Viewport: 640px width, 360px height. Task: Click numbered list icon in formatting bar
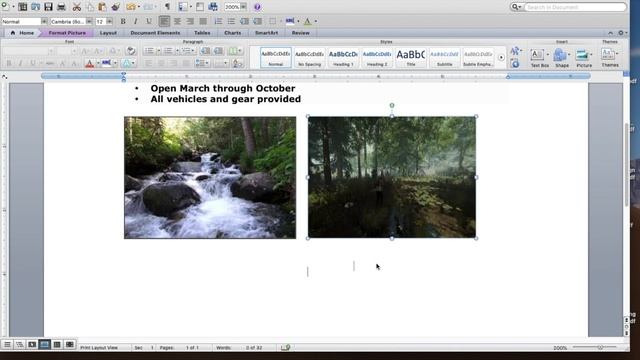pyautogui.click(x=218, y=21)
